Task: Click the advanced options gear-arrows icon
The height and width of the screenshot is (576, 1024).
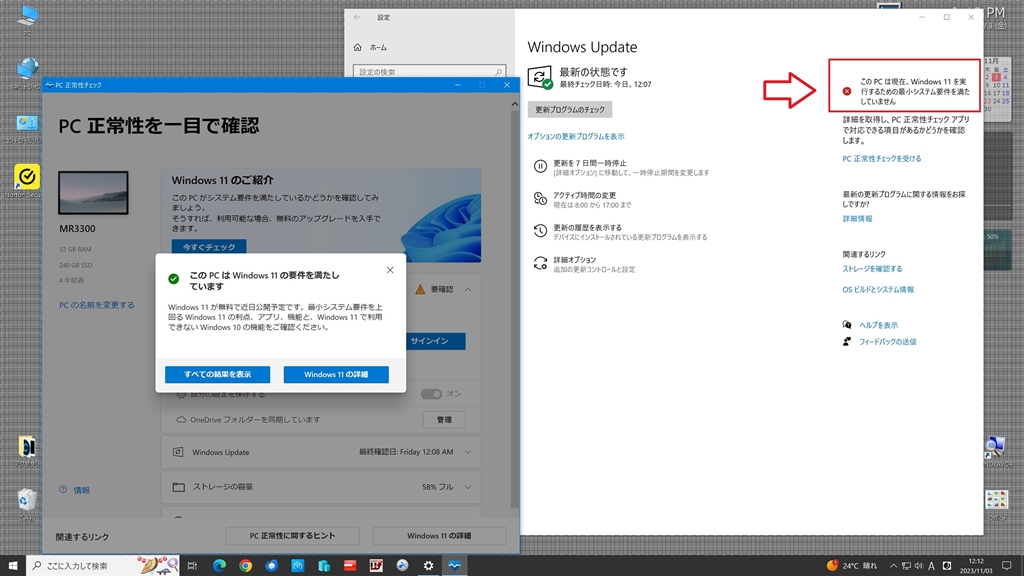Action: click(540, 263)
